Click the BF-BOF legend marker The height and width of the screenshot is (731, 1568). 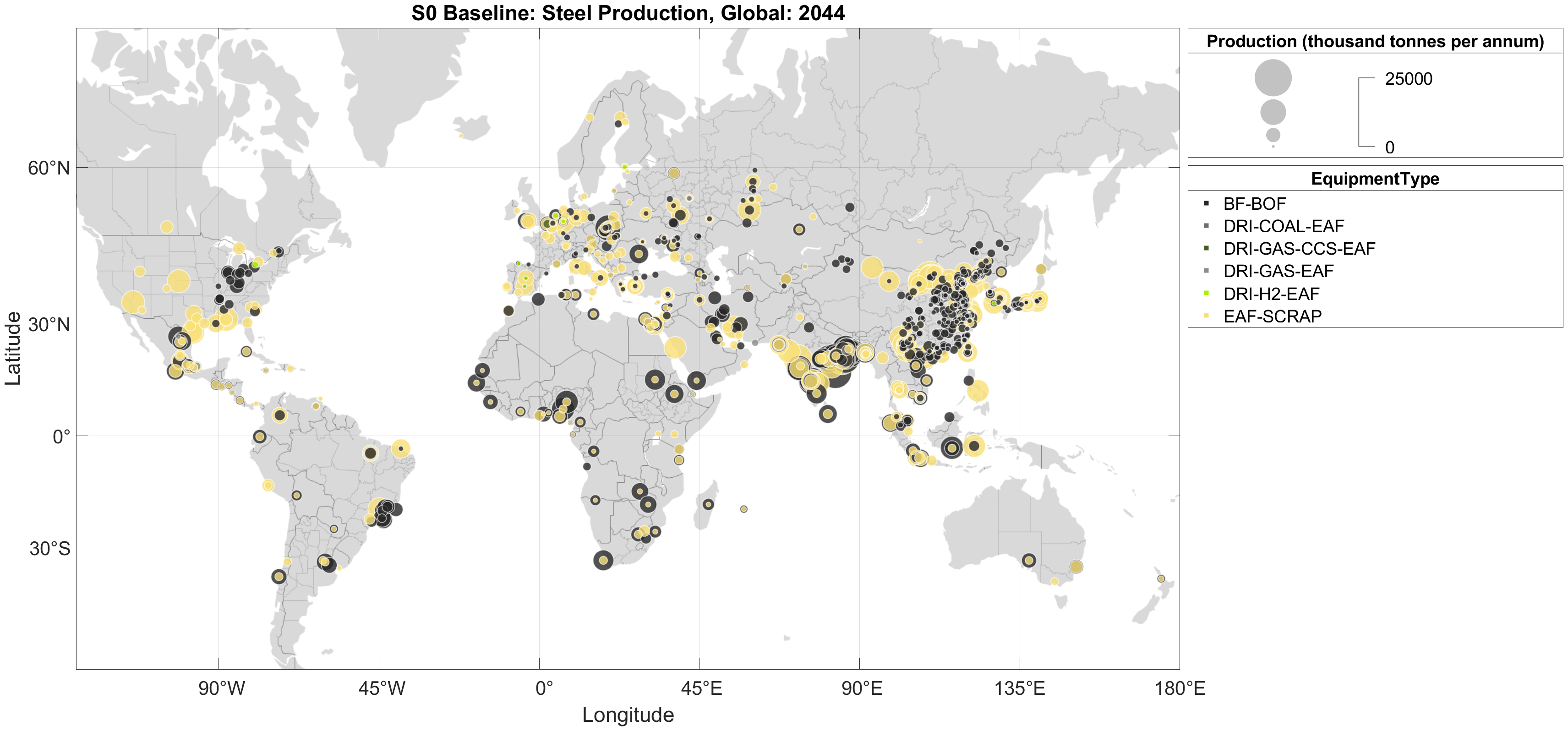[1206, 203]
